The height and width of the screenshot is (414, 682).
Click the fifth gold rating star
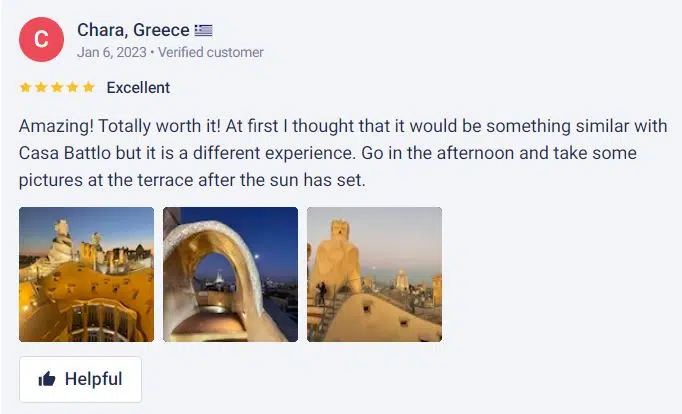pos(88,87)
